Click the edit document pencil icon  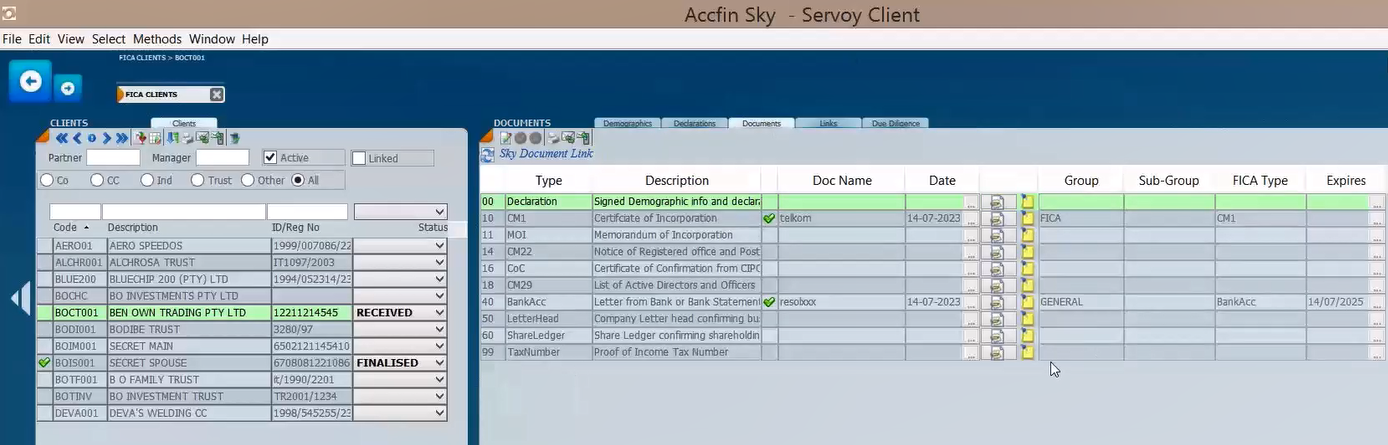pos(505,138)
